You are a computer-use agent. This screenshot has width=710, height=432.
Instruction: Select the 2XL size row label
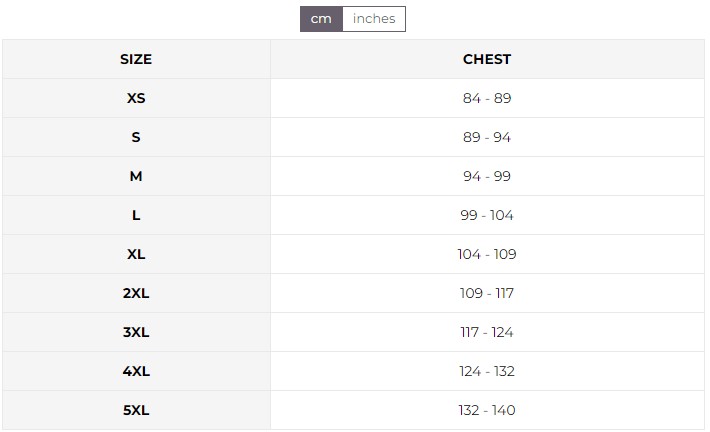click(136, 293)
